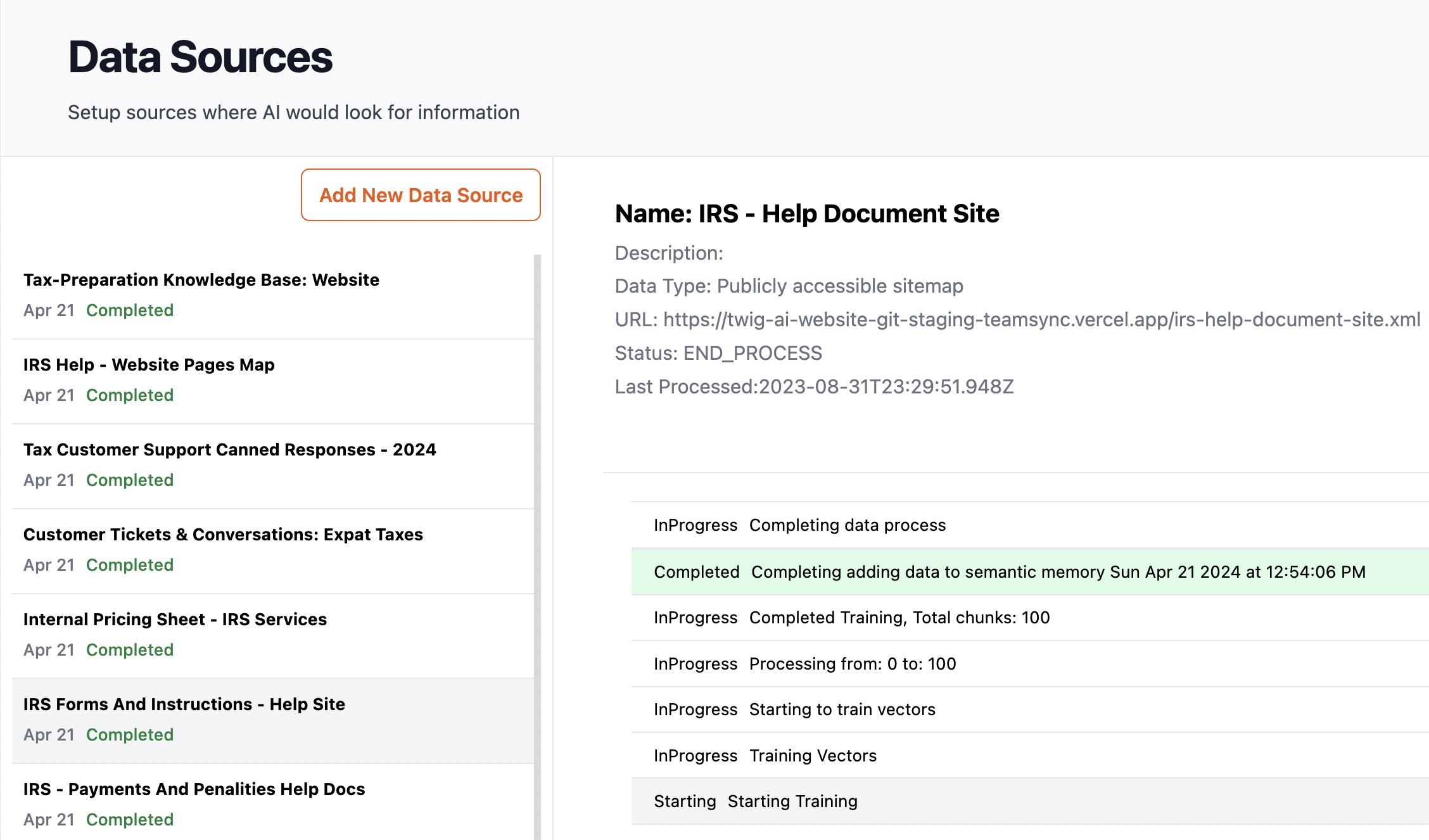The height and width of the screenshot is (840, 1429).
Task: Select the Completed Training, Total chunks: 100 row
Action: point(1030,618)
